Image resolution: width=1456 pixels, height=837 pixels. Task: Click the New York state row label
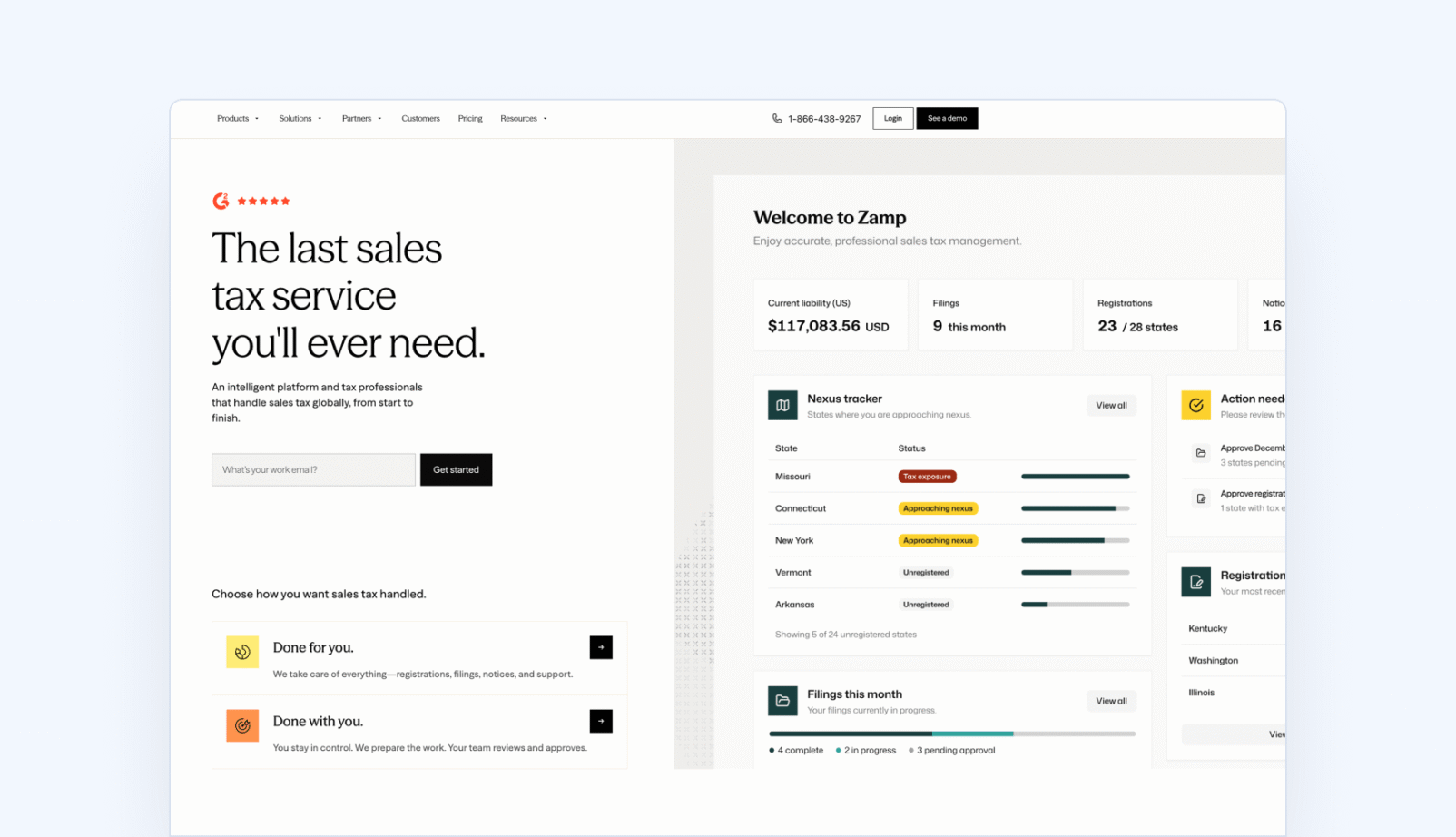[794, 540]
